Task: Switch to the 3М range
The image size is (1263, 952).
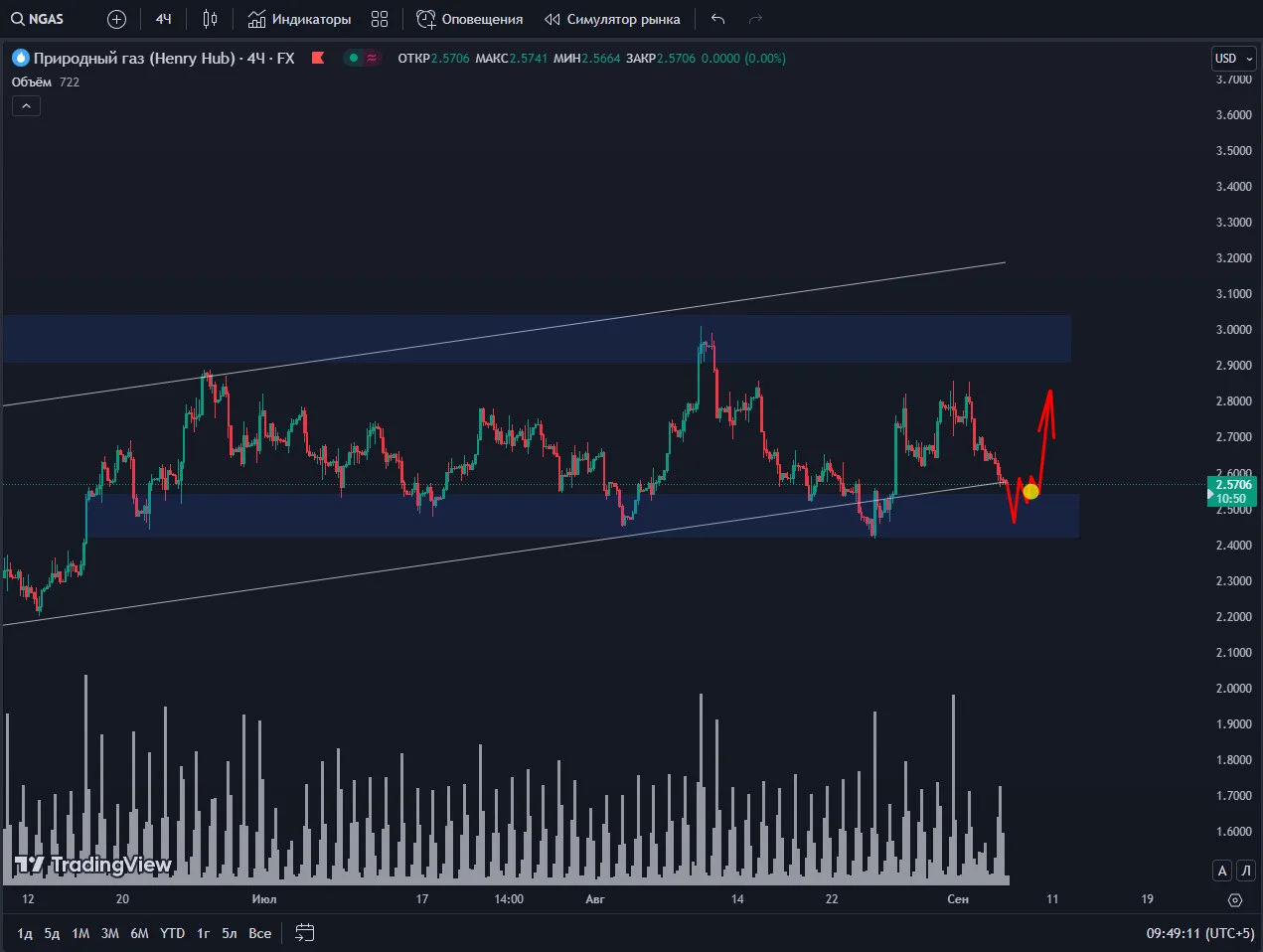Action: (110, 933)
